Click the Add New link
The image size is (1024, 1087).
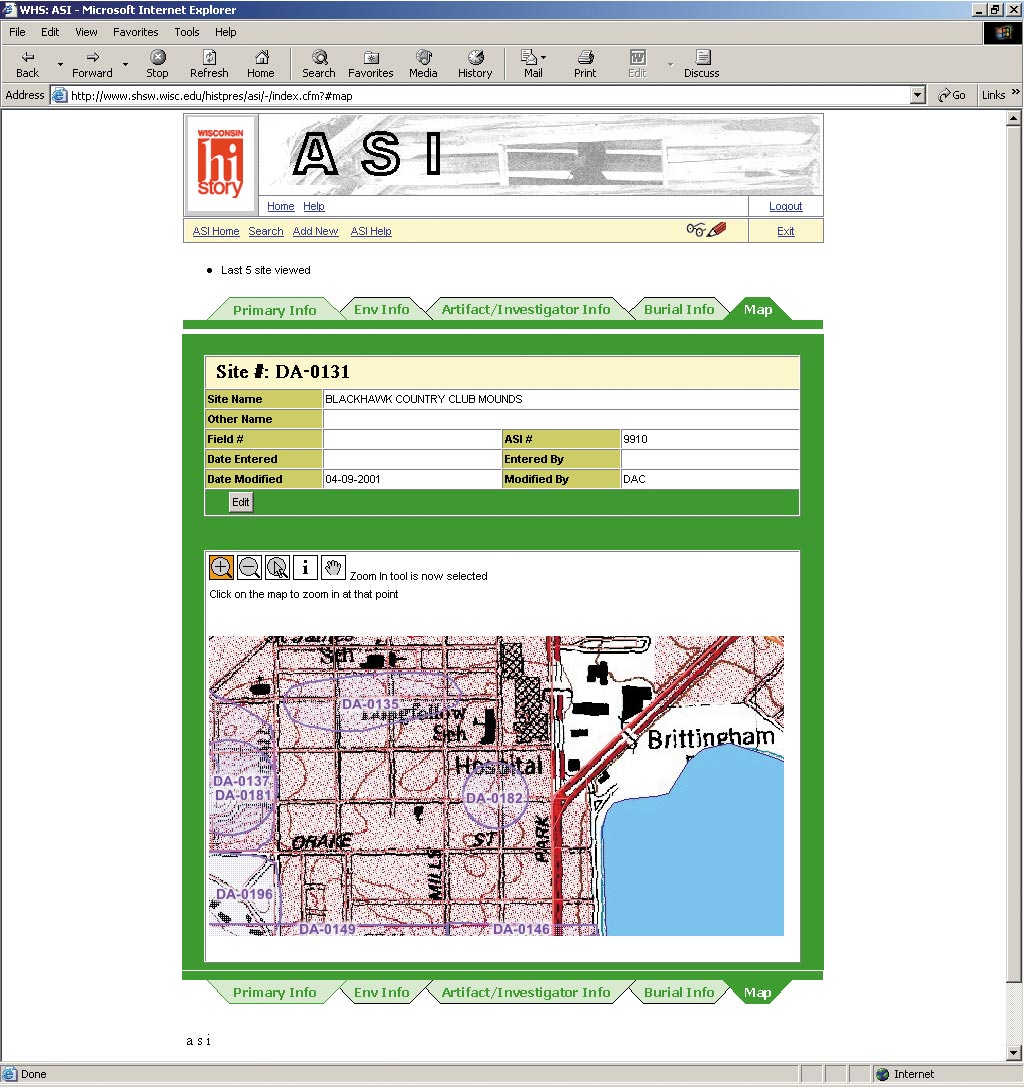315,231
